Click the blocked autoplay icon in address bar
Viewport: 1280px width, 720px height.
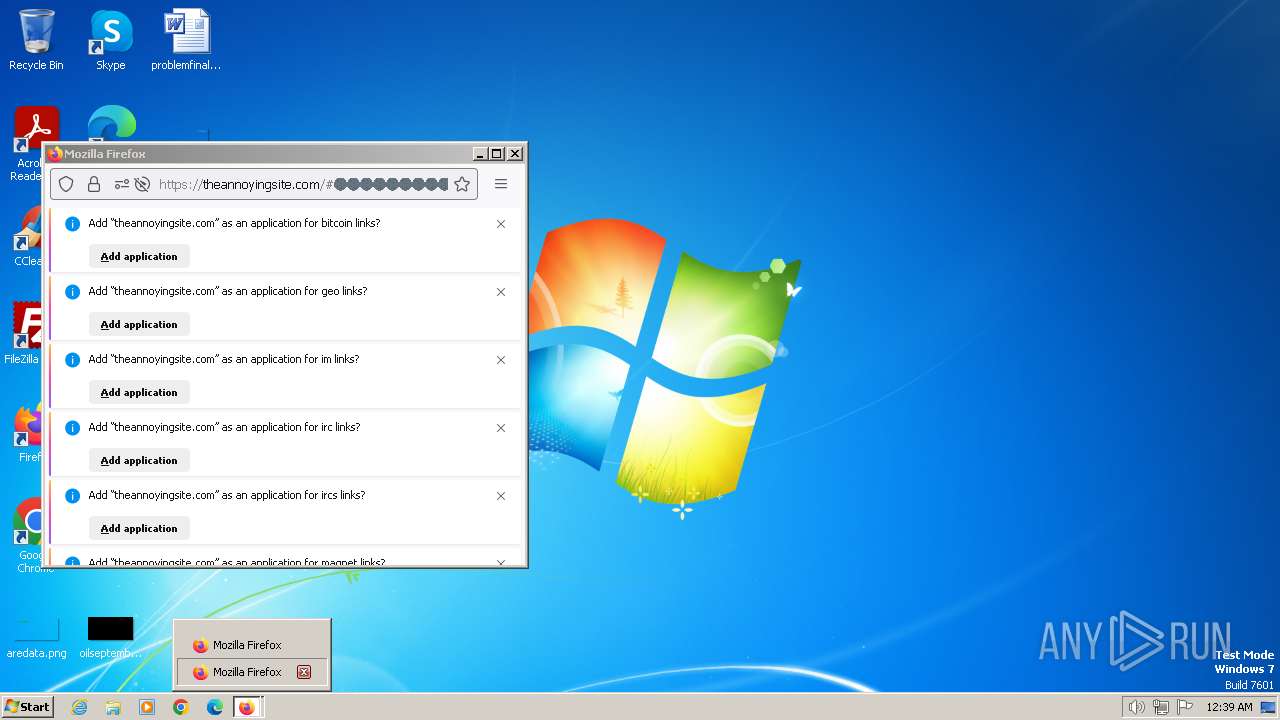142,184
